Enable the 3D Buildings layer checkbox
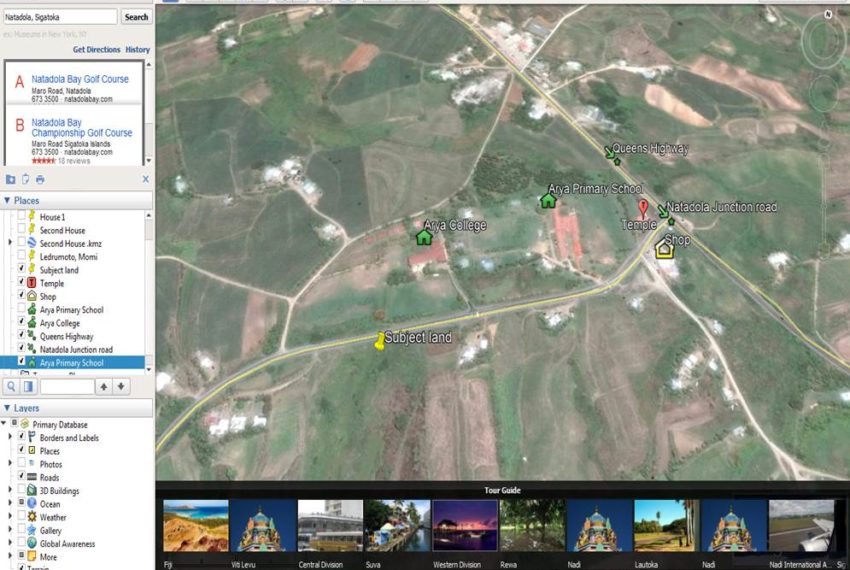Viewport: 850px width, 570px height. [22, 491]
